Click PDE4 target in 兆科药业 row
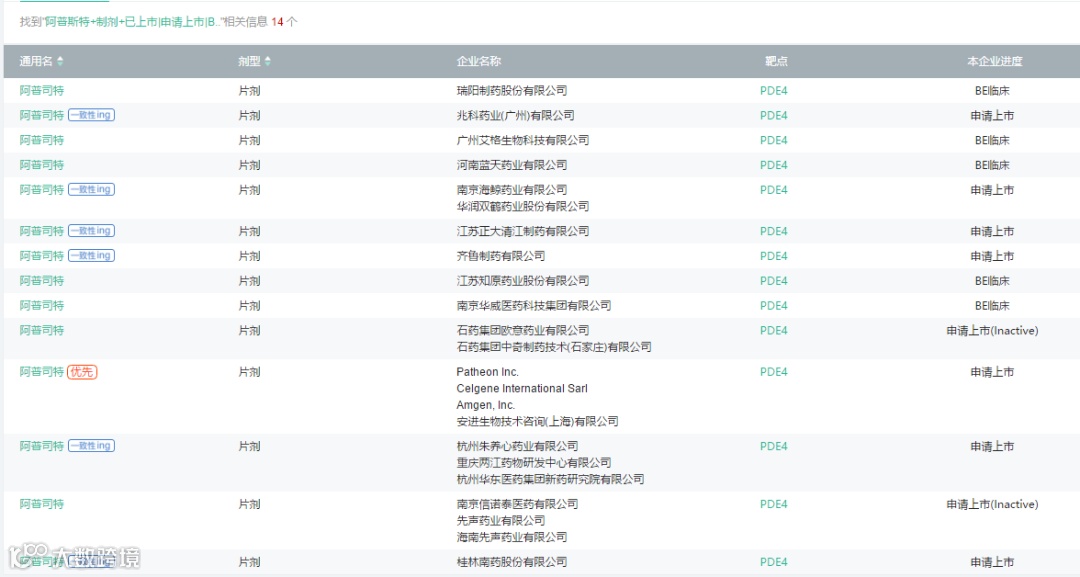This screenshot has height=577, width=1080. pos(773,115)
